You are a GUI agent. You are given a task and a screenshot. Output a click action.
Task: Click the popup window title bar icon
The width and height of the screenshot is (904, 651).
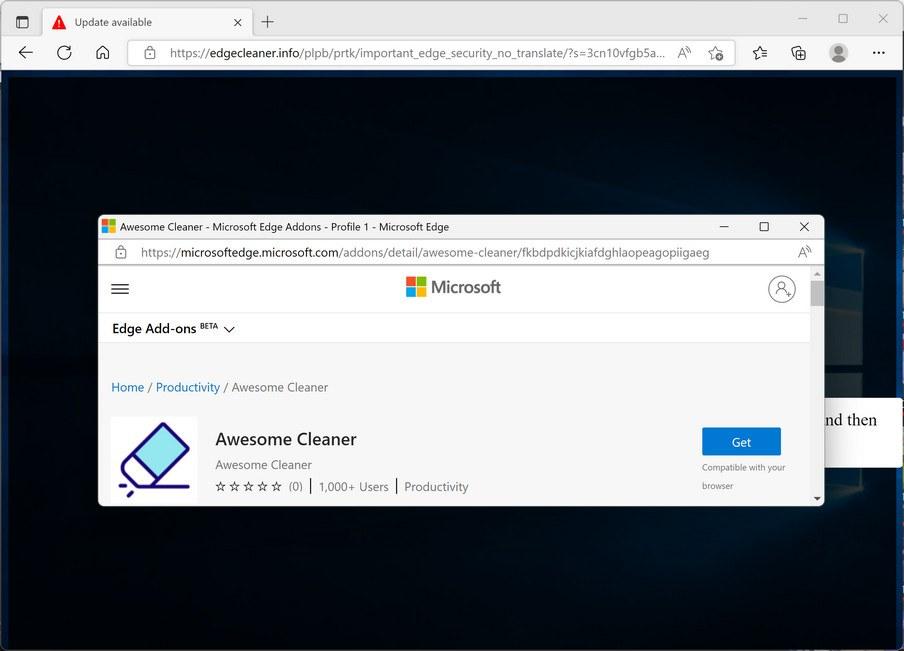coord(109,226)
